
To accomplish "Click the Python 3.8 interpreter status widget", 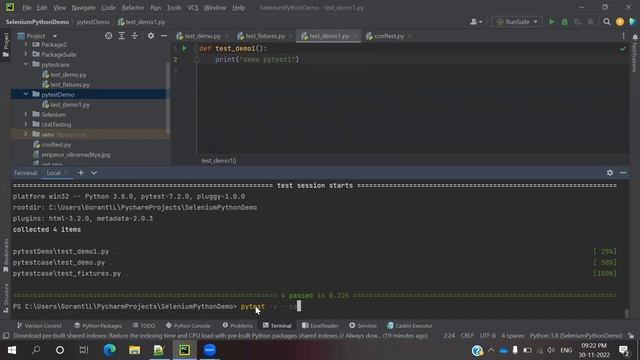I will tap(576, 336).
